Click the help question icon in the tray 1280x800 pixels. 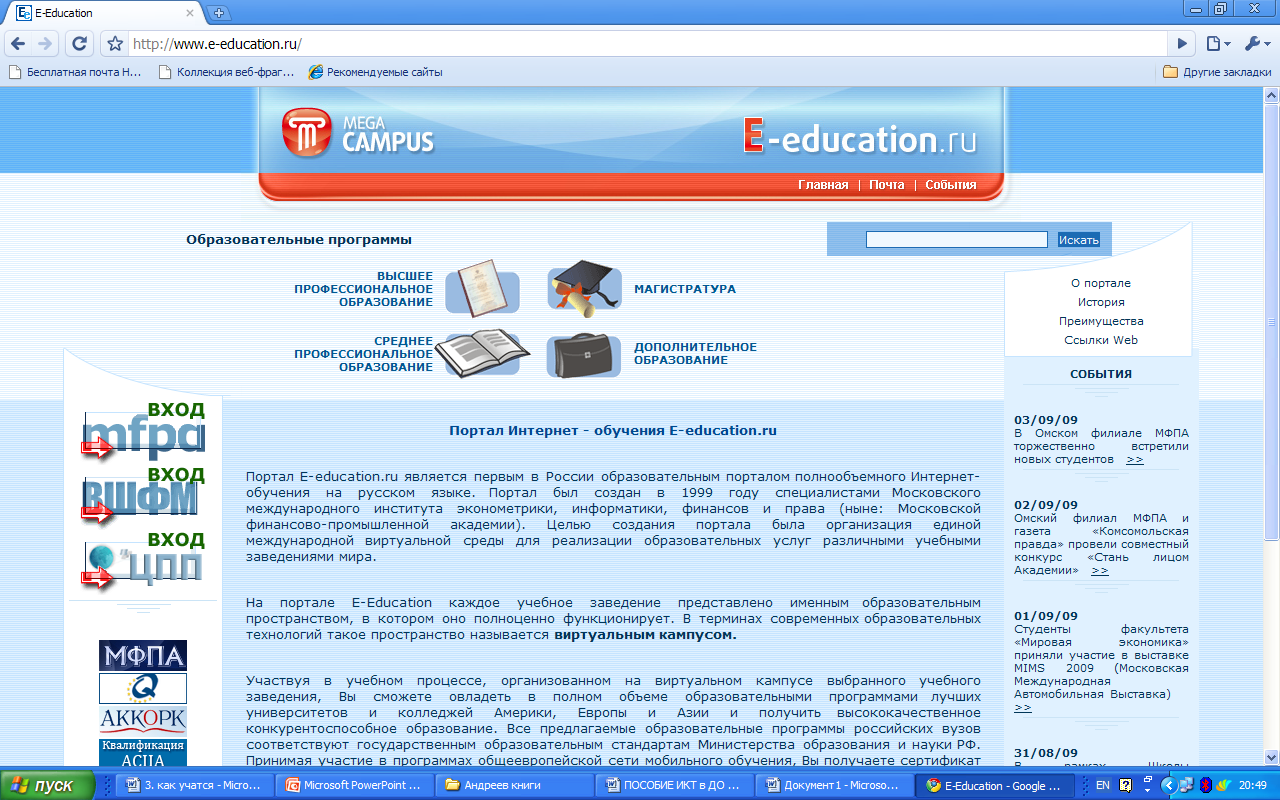click(1125, 786)
